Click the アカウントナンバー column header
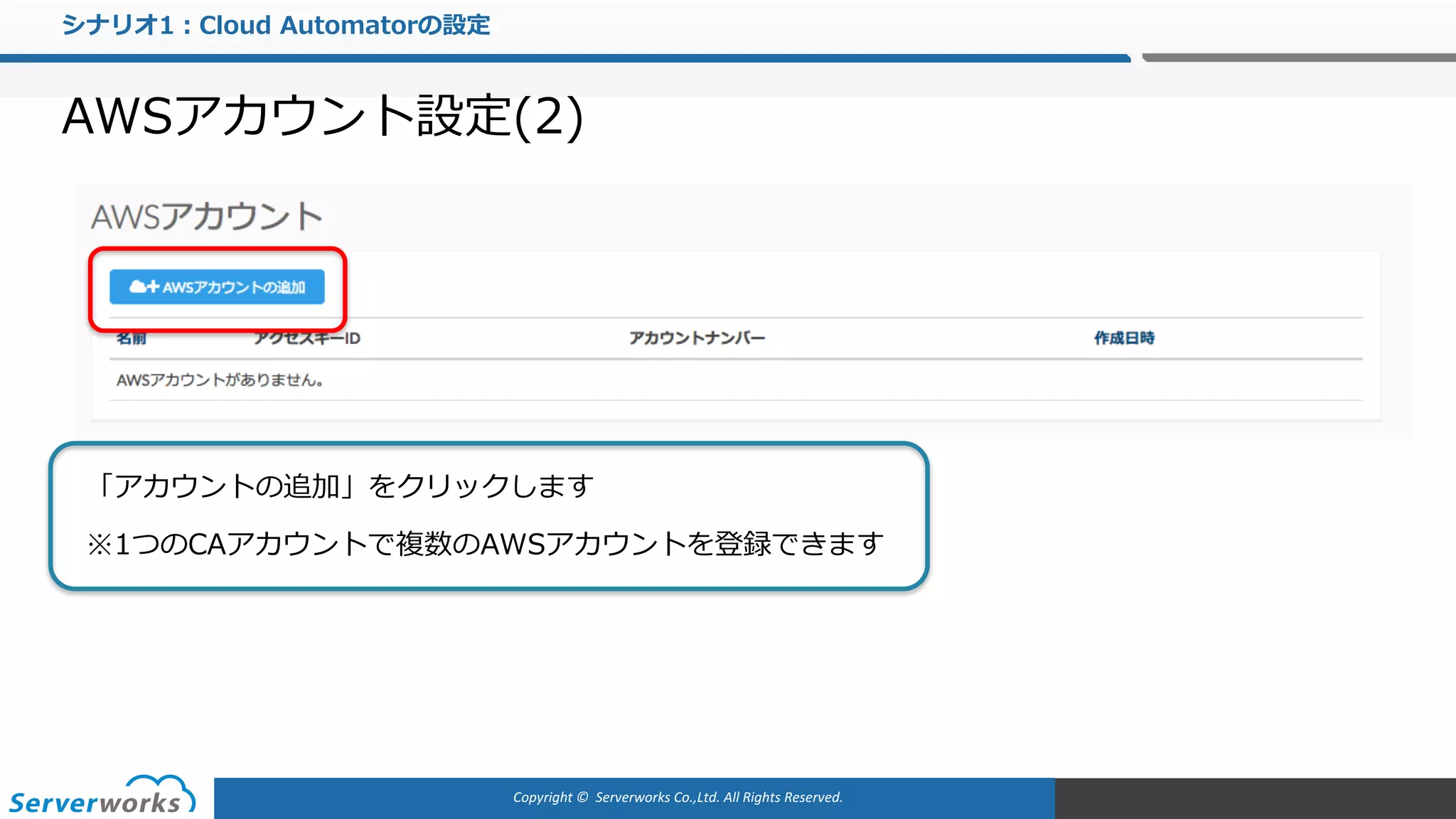The height and width of the screenshot is (819, 1456). pos(697,338)
